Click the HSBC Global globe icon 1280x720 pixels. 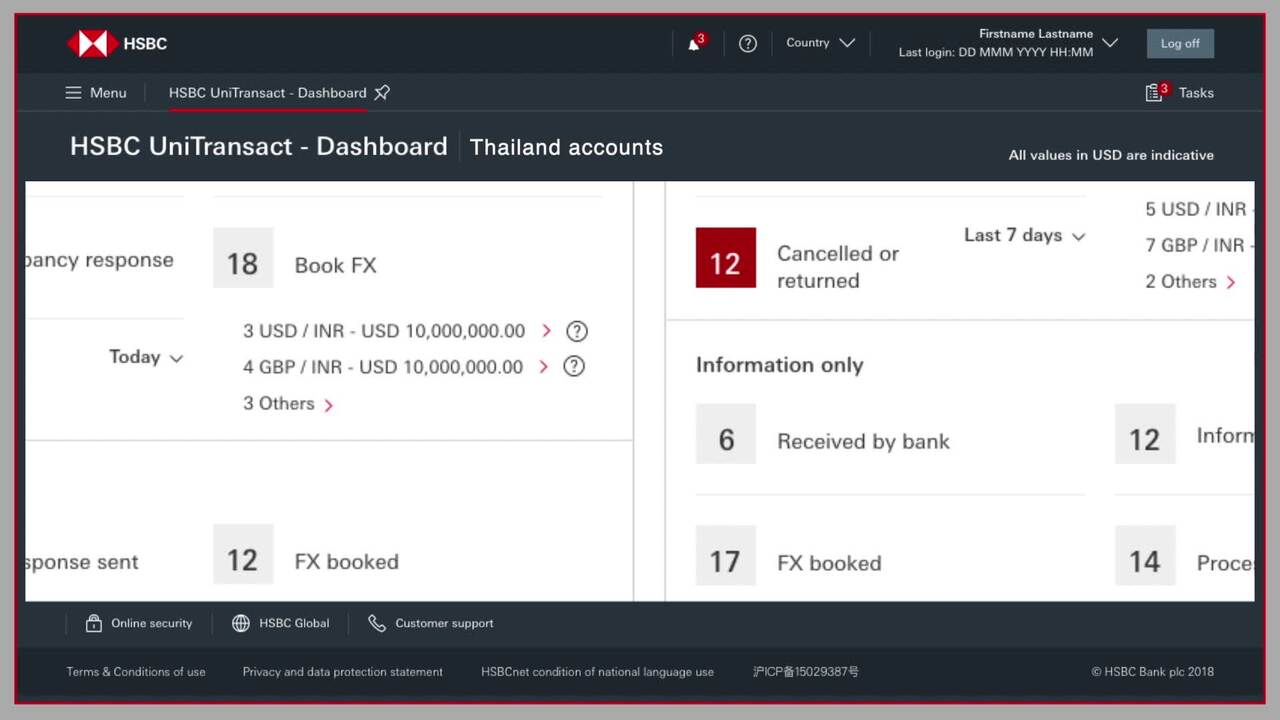[241, 623]
